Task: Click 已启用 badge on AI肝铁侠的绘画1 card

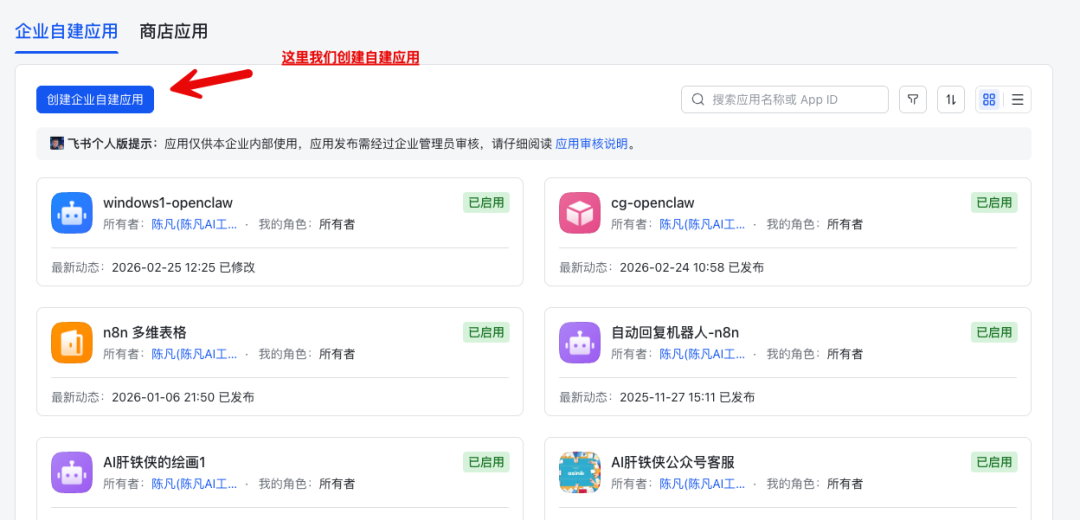Action: pos(486,461)
